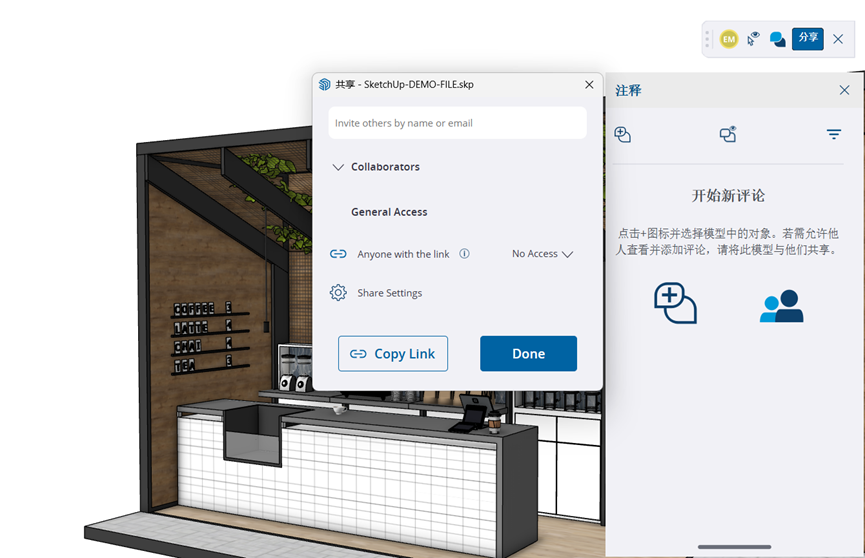Close the 注释 comments panel
The width and height of the screenshot is (865, 558).
tap(844, 90)
